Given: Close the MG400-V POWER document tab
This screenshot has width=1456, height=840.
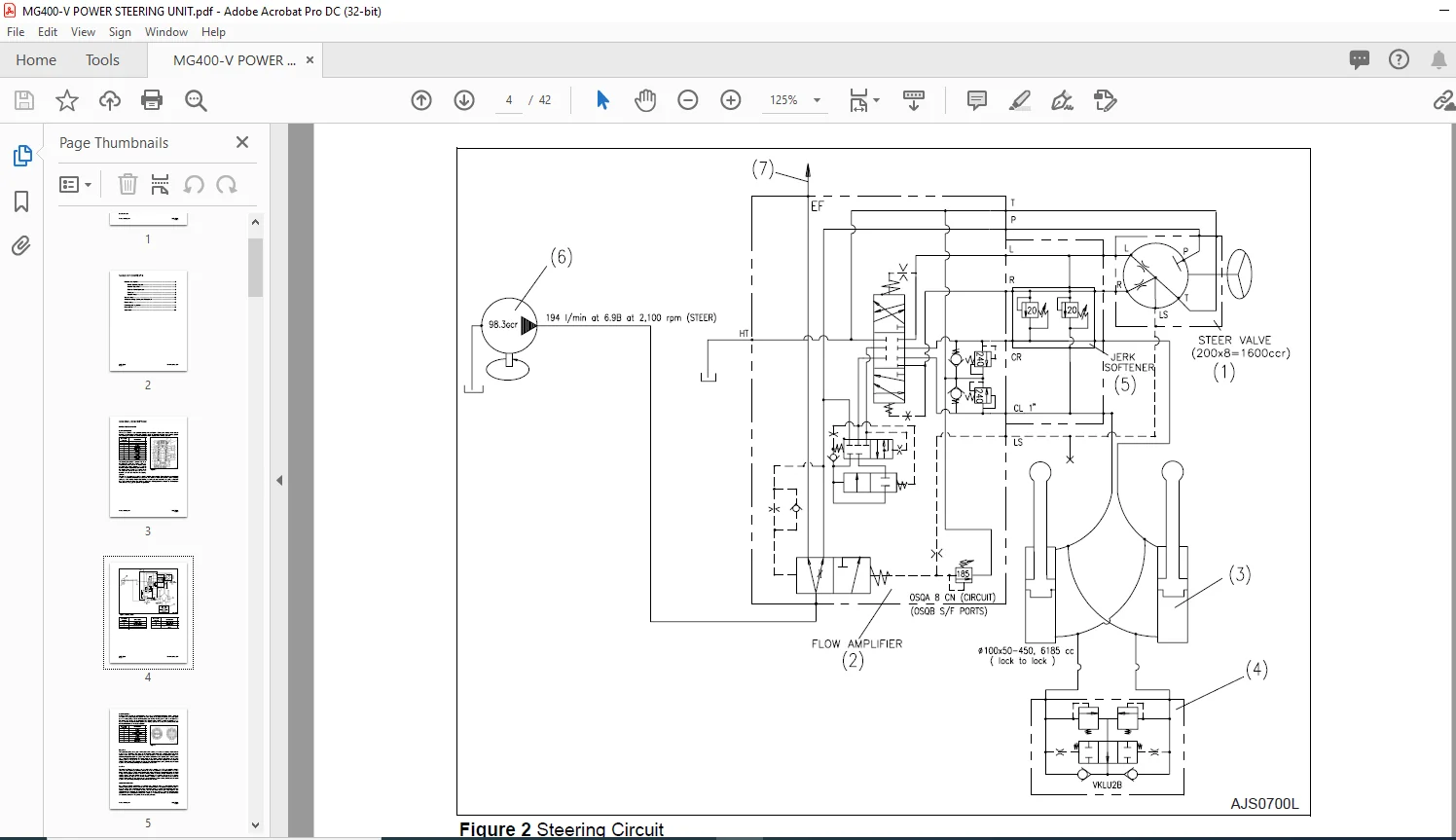Looking at the screenshot, I should click(x=309, y=60).
